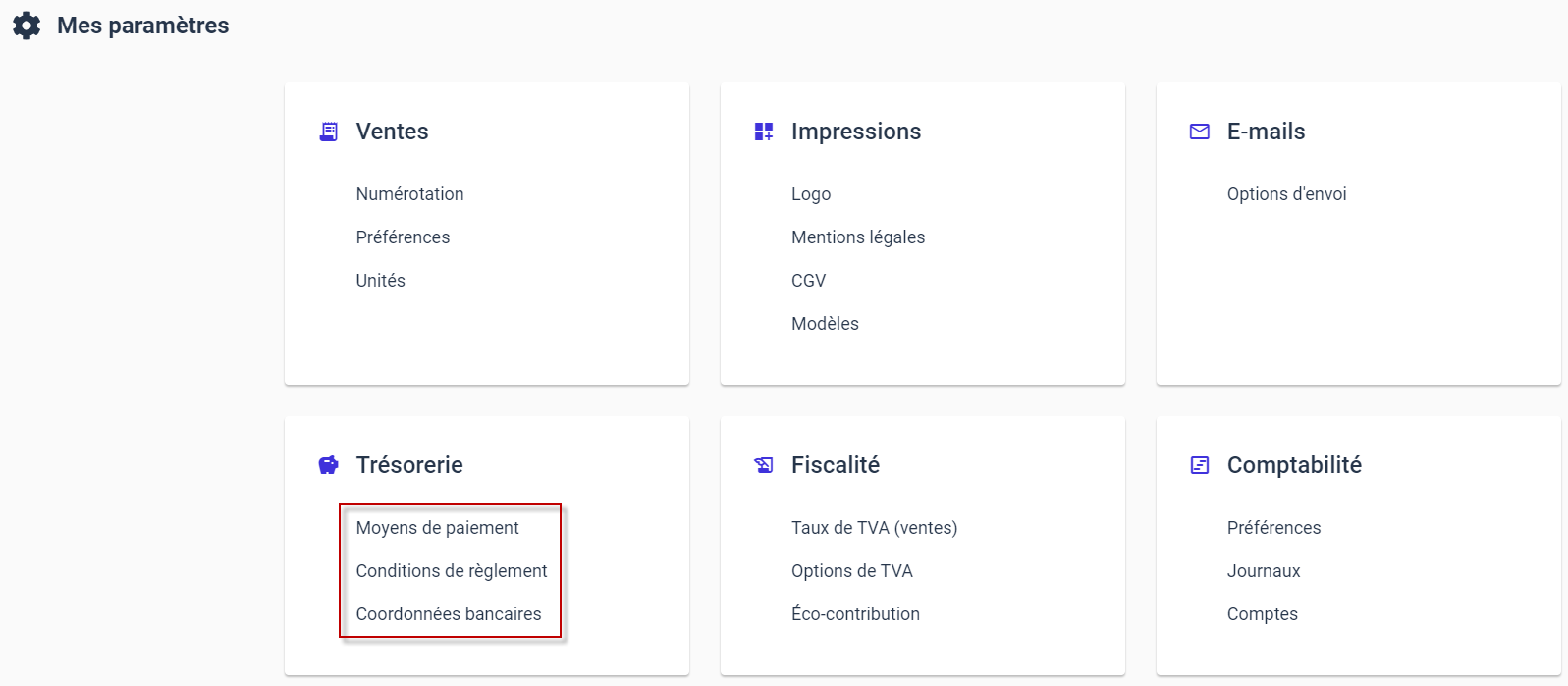
Task: Open Journaux under Comptabilité
Action: [x=1264, y=571]
